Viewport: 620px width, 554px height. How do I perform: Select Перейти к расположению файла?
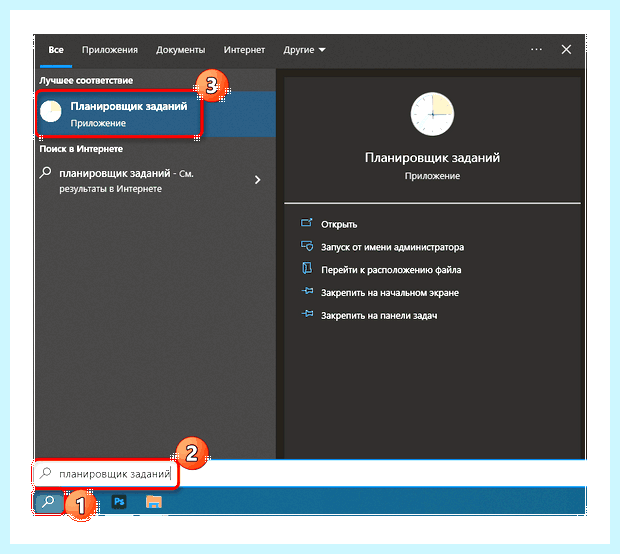391,270
